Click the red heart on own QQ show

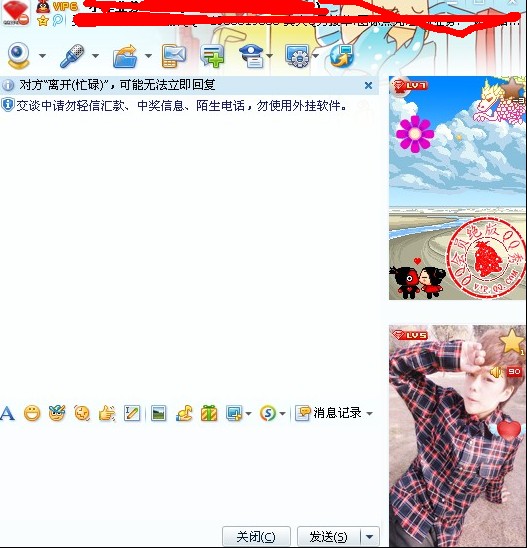[x=509, y=430]
